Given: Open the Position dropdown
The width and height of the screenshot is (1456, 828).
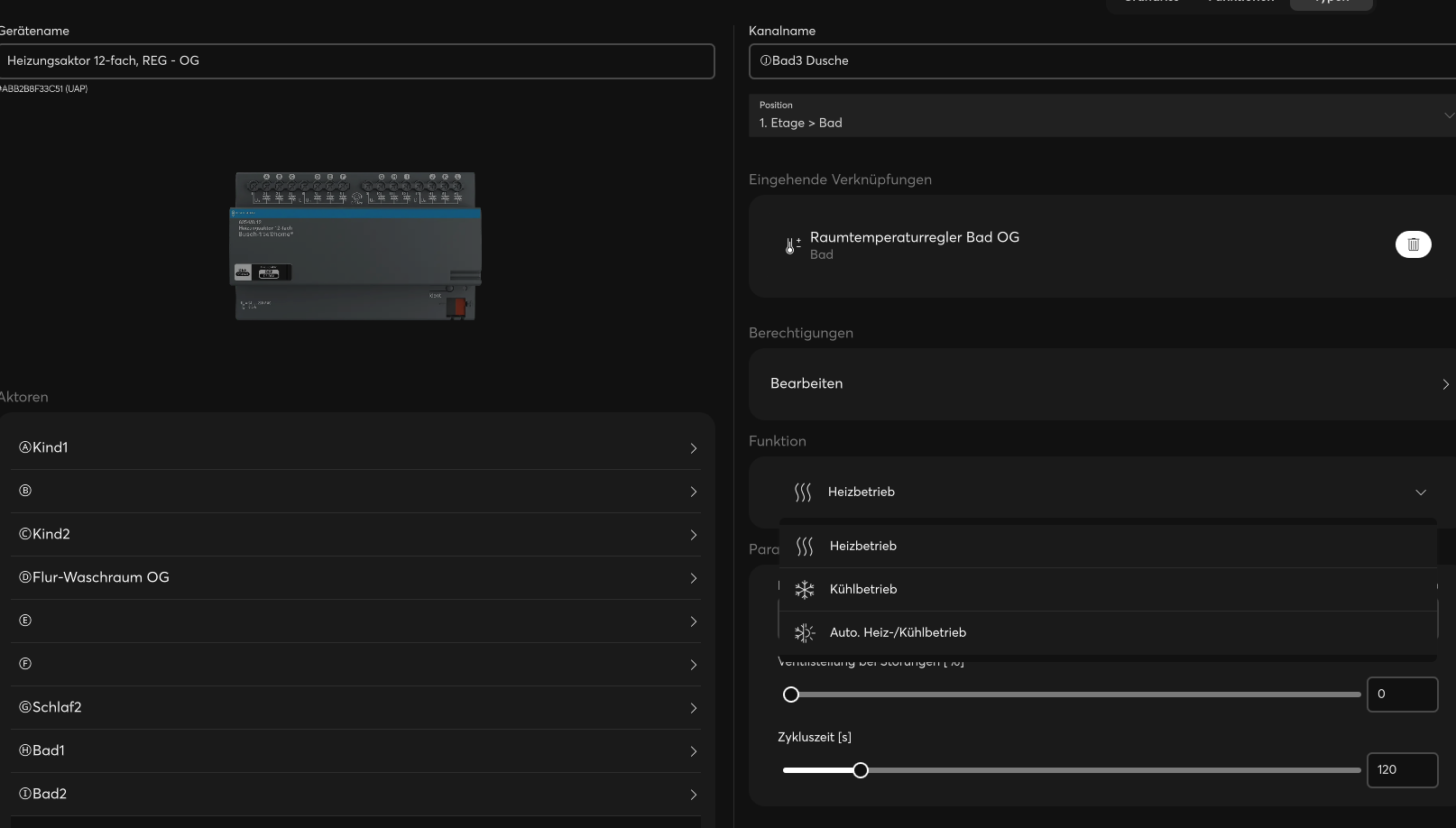Looking at the screenshot, I should 1101,115.
